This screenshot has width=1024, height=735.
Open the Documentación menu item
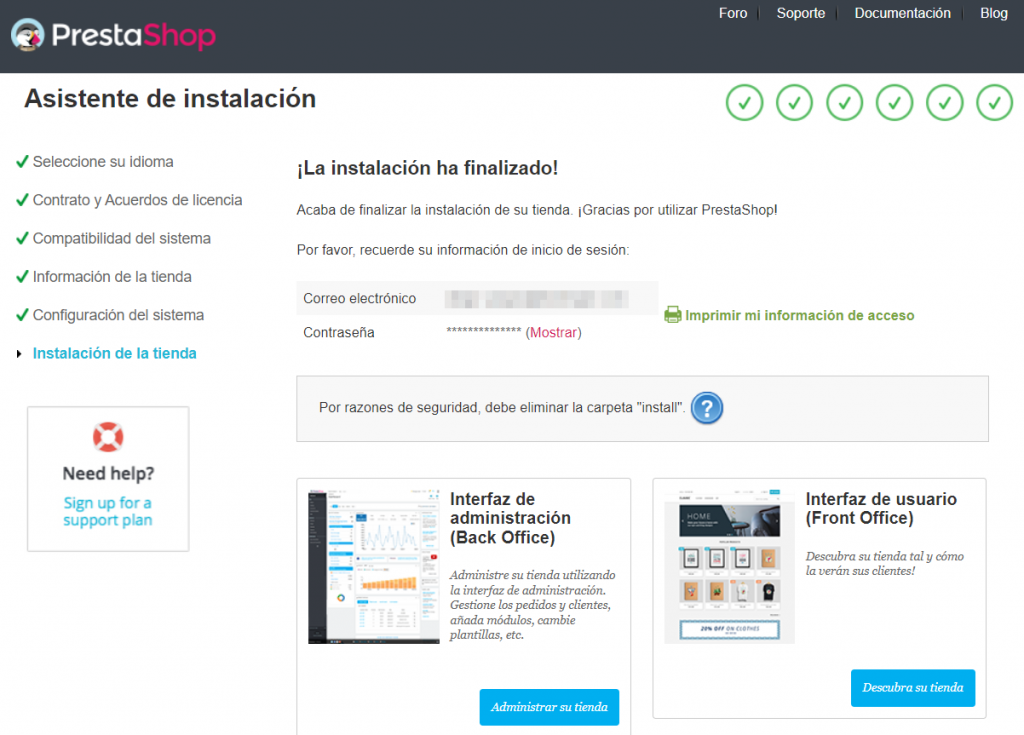pos(902,13)
